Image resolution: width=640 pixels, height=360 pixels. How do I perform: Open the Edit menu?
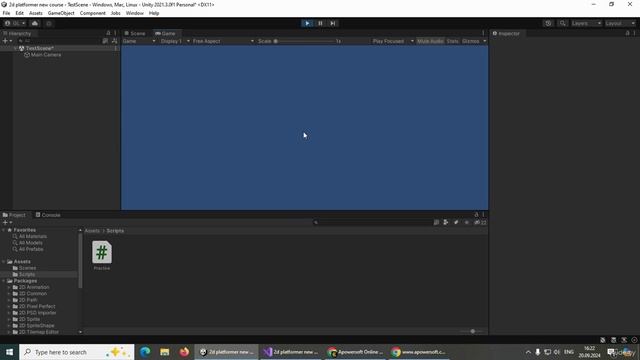pyautogui.click(x=19, y=13)
